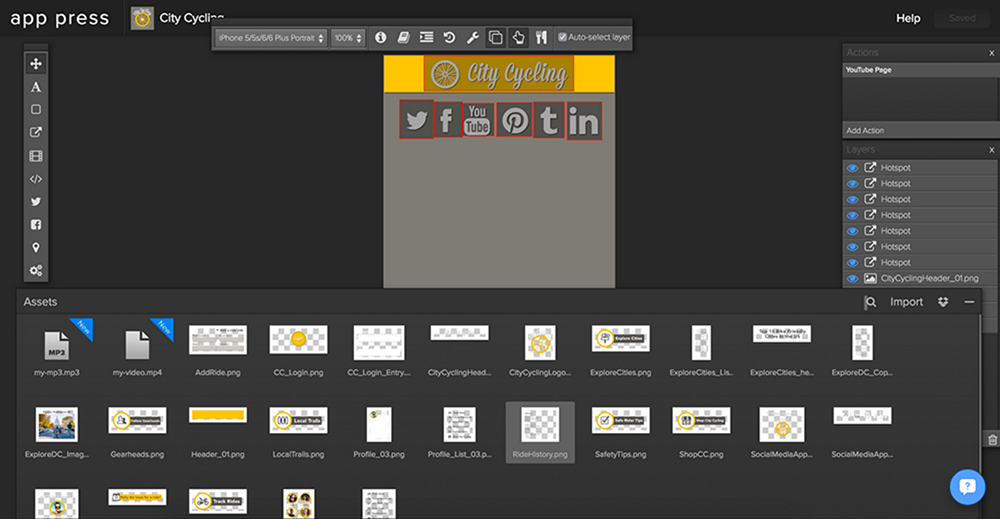This screenshot has width=1000, height=519.
Task: Select the Tumblr hotspot on the canvas
Action: pyautogui.click(x=549, y=119)
